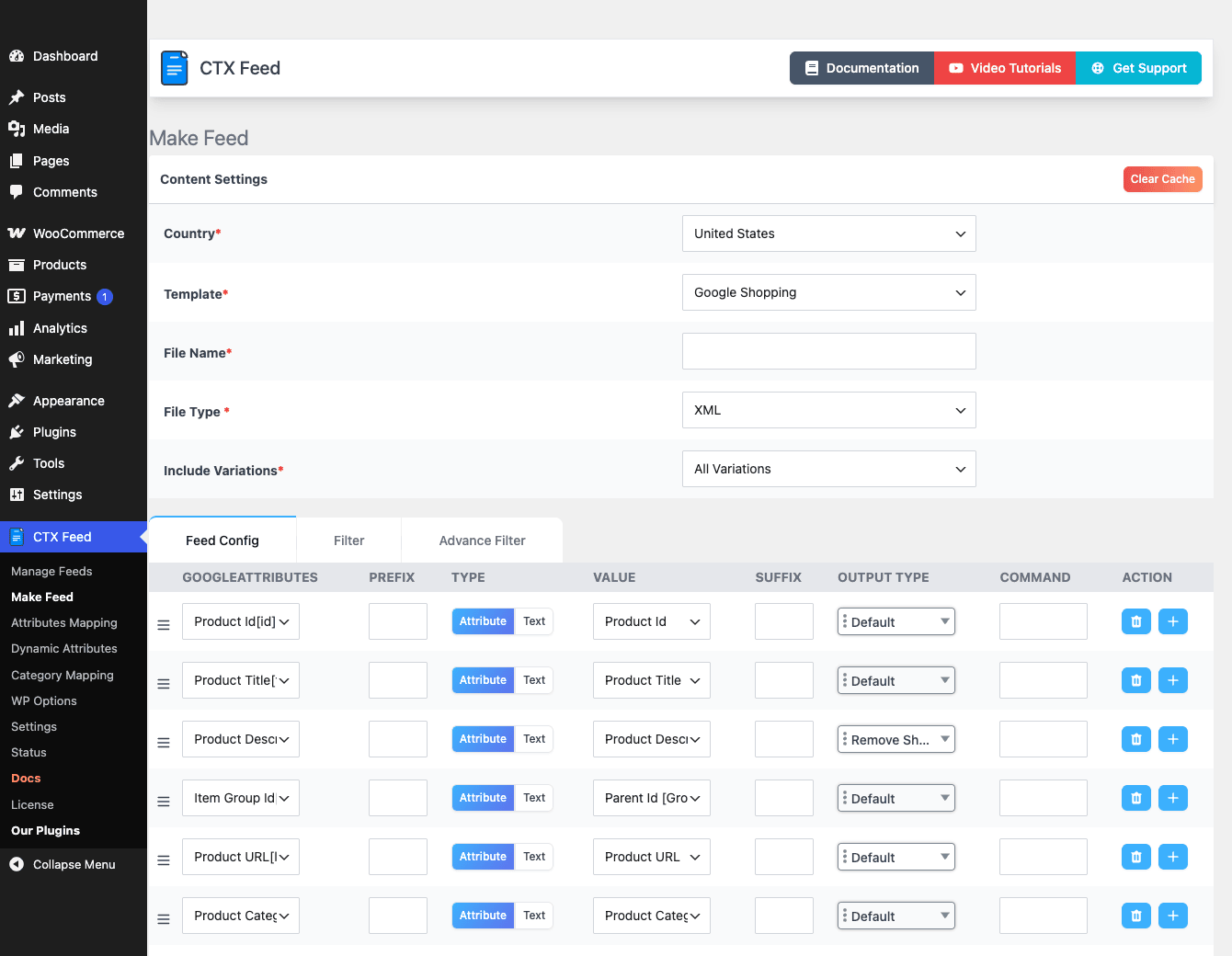The image size is (1232, 956).
Task: Open the Country dropdown
Action: 828,233
